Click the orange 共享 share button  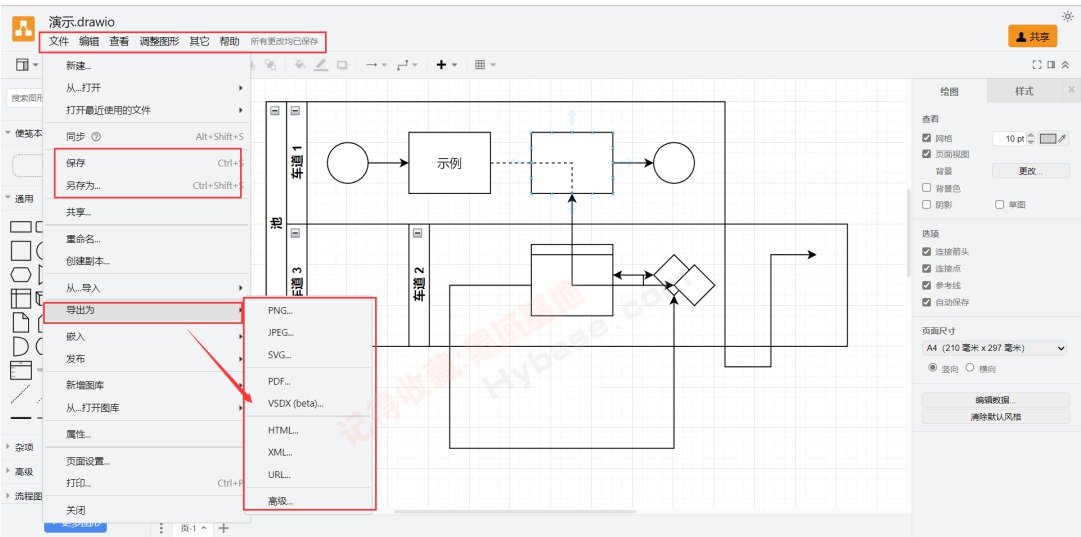[1032, 37]
